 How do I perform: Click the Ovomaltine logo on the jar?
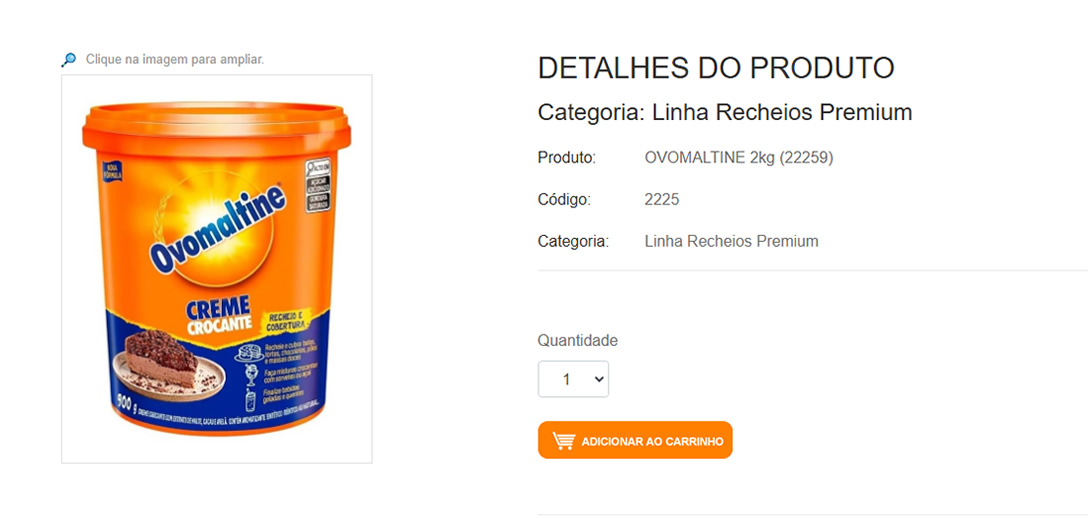pos(217,227)
